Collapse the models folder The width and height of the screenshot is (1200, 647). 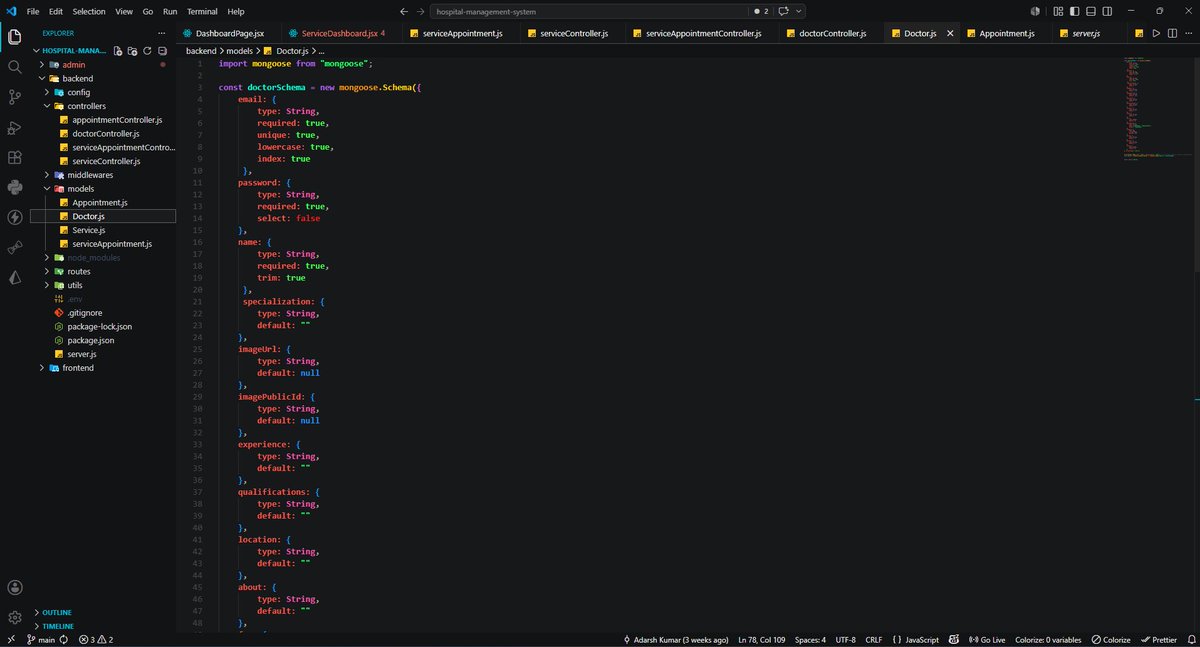103,189
